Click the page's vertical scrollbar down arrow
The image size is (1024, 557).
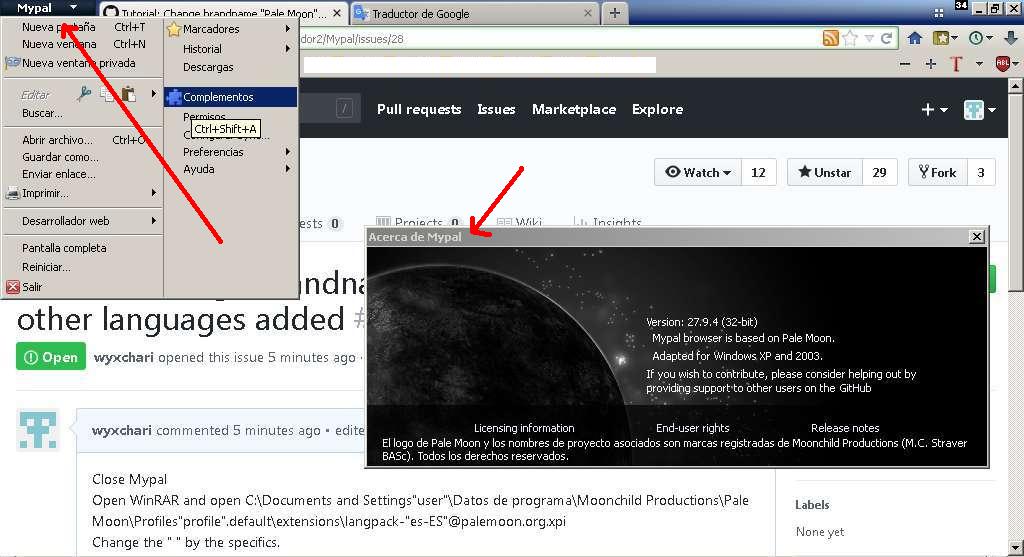1016,548
